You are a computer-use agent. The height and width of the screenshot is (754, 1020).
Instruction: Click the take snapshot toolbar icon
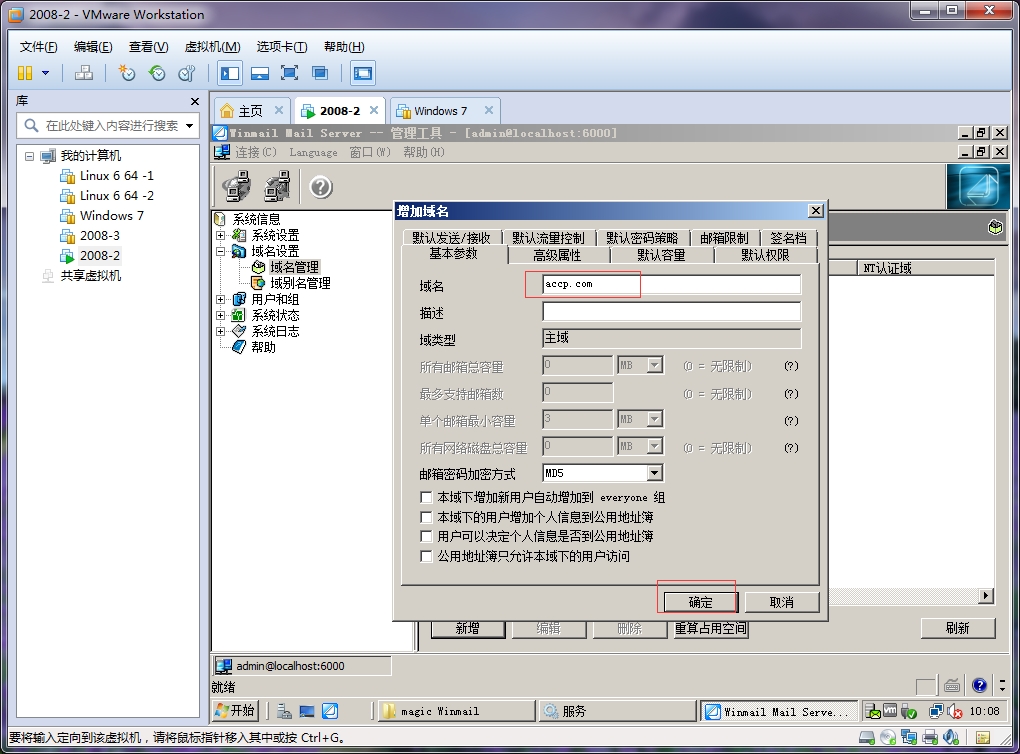click(x=126, y=73)
